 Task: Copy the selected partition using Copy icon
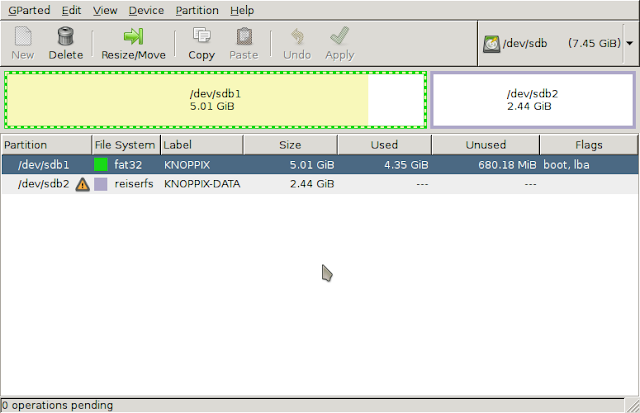pos(201,36)
